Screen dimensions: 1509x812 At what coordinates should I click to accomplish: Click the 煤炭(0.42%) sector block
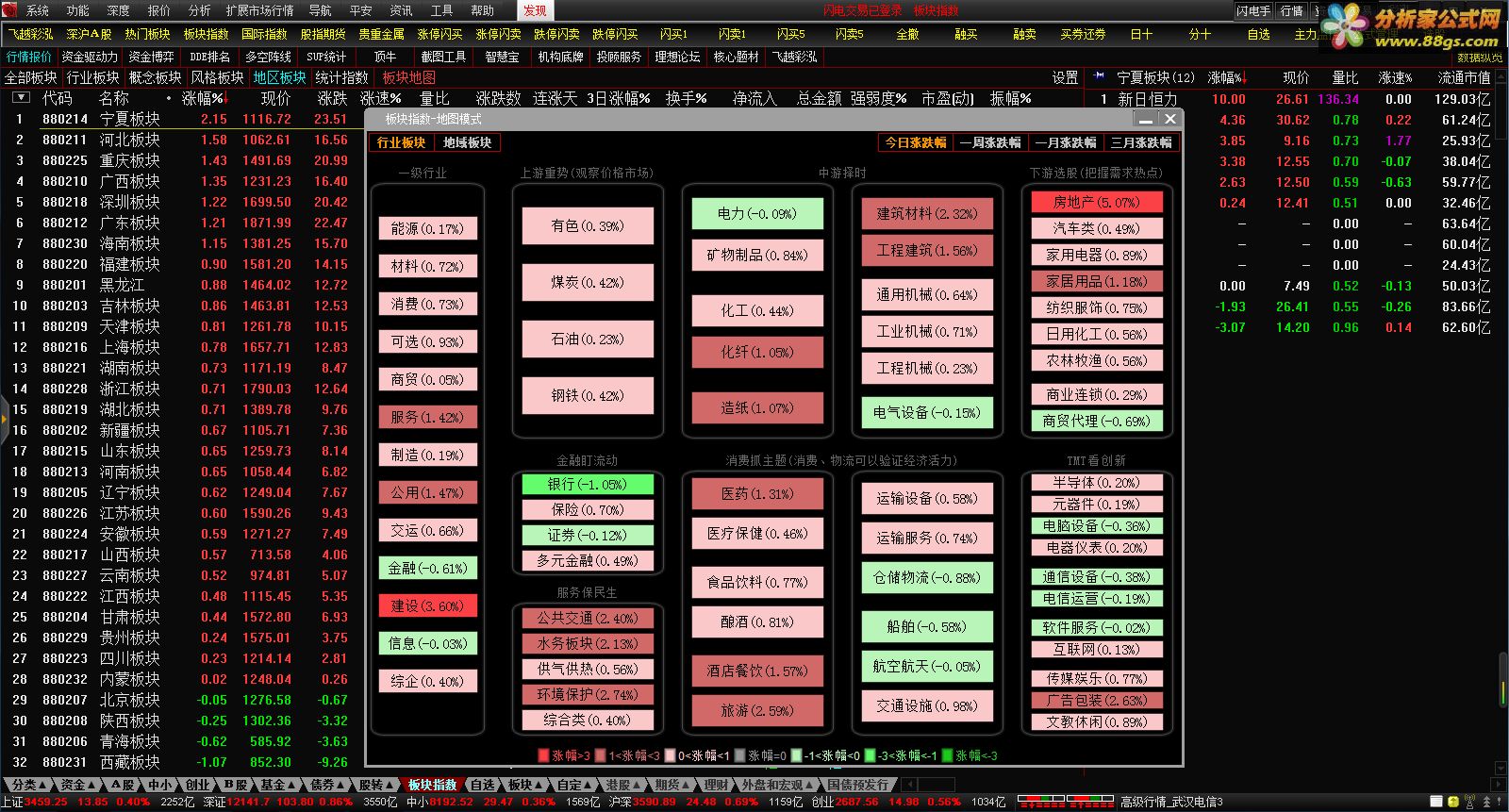[x=587, y=282]
